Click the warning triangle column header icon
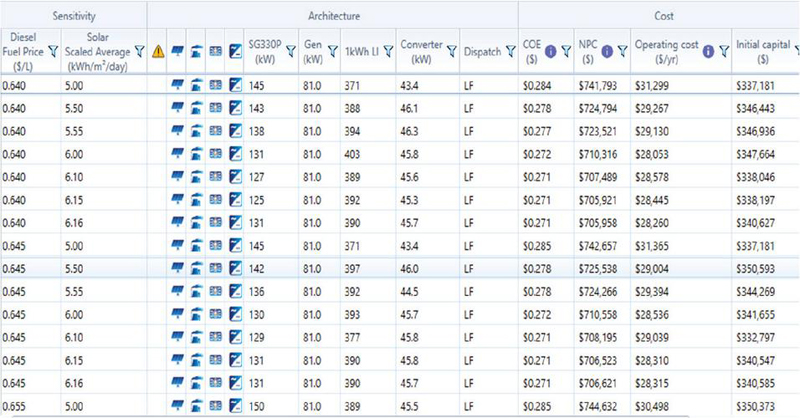 click(158, 52)
